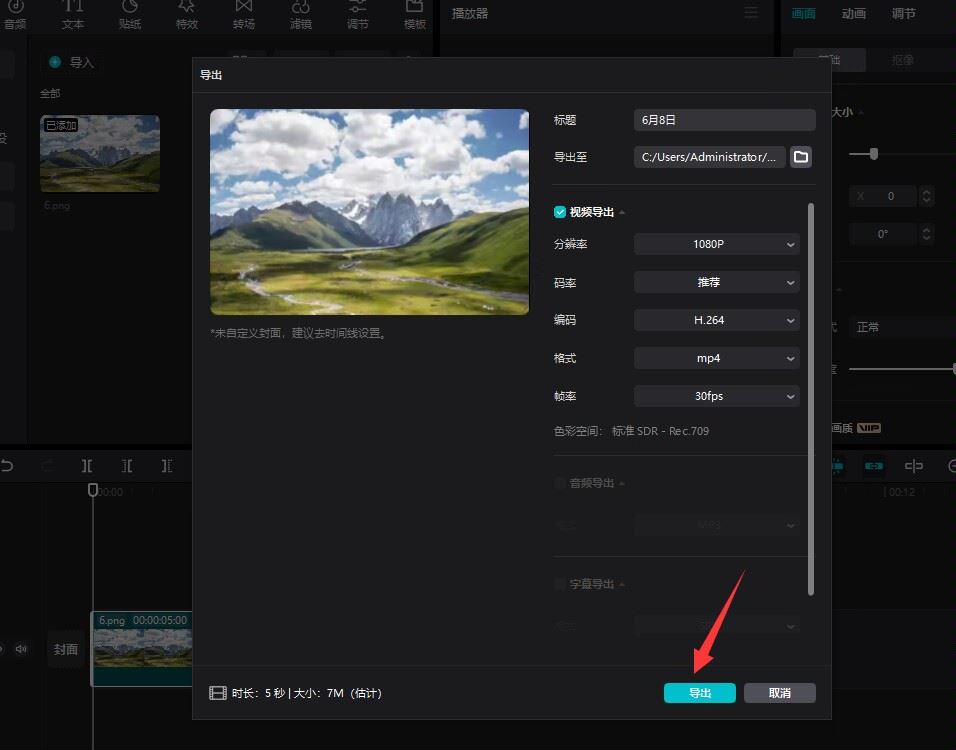This screenshot has height=750, width=956.
Task: Open the 帧率 30fps frame rate dropdown
Action: 716,396
